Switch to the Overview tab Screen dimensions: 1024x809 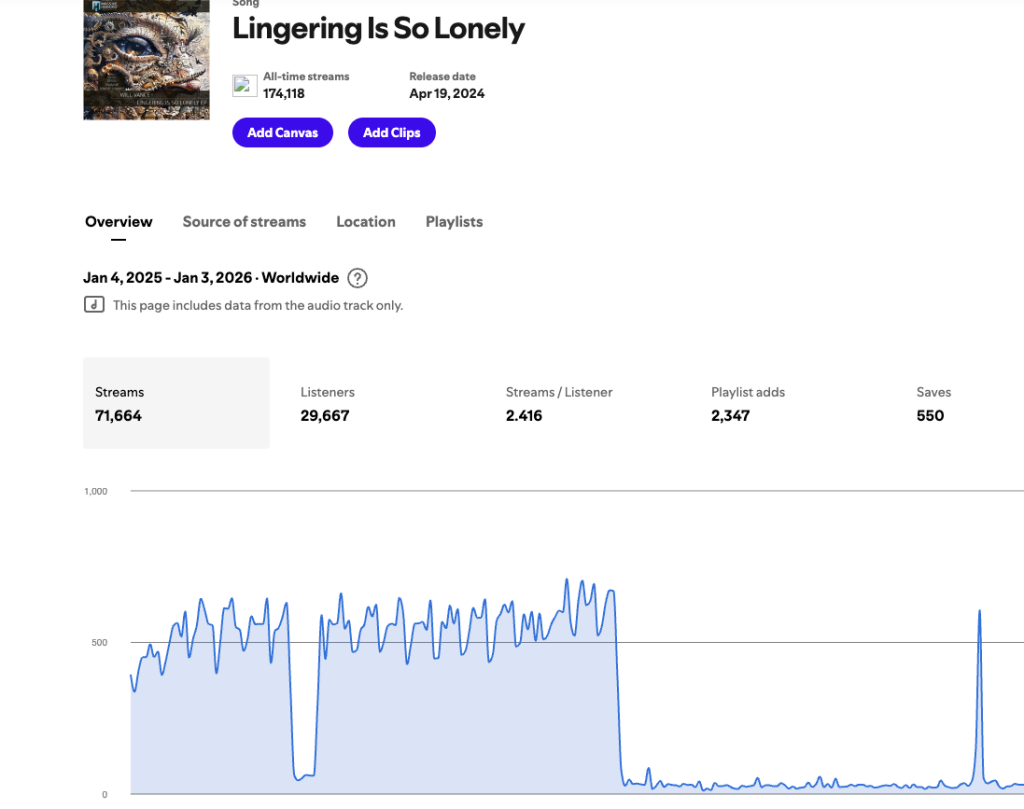119,222
